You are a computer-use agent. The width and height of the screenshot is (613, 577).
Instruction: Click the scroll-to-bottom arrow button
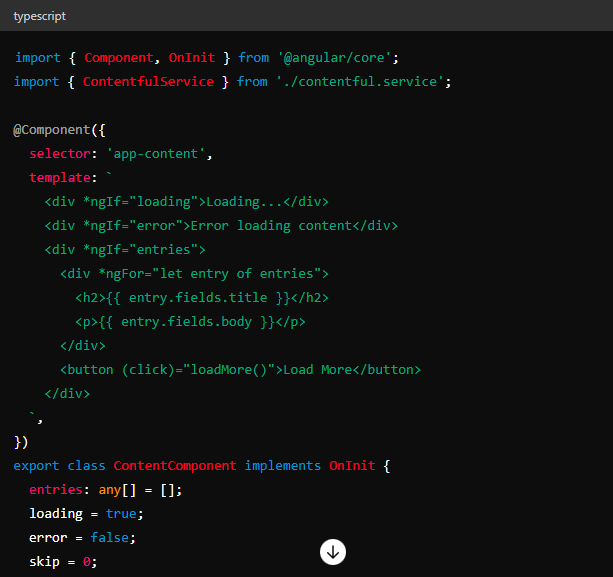pyautogui.click(x=333, y=552)
